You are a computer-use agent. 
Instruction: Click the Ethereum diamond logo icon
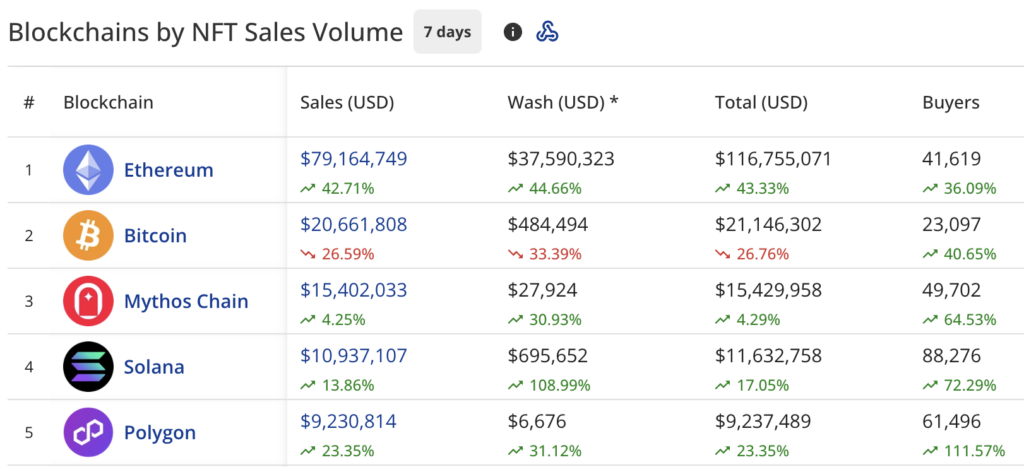pos(88,170)
